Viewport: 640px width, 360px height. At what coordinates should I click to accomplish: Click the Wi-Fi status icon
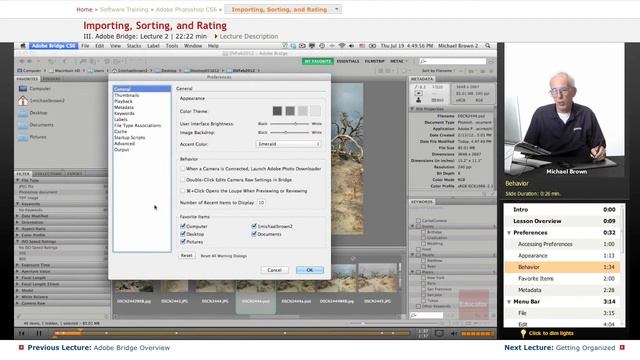(342, 46)
